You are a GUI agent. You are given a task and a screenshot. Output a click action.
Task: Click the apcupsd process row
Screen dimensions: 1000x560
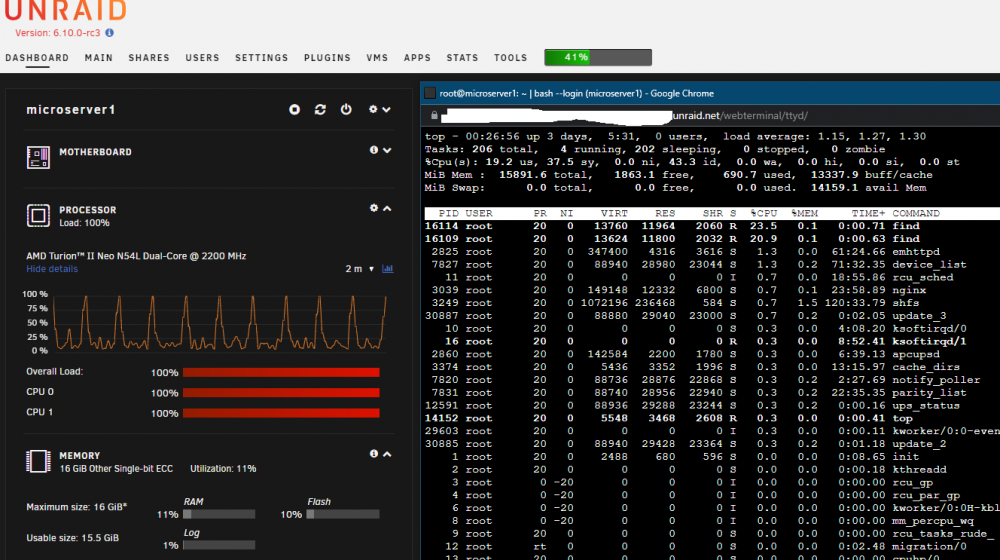click(x=712, y=354)
